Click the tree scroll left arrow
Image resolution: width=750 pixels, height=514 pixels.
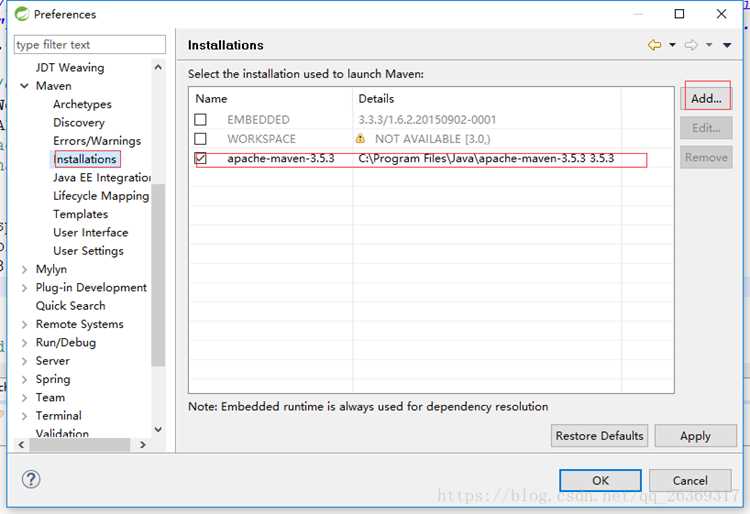point(21,445)
